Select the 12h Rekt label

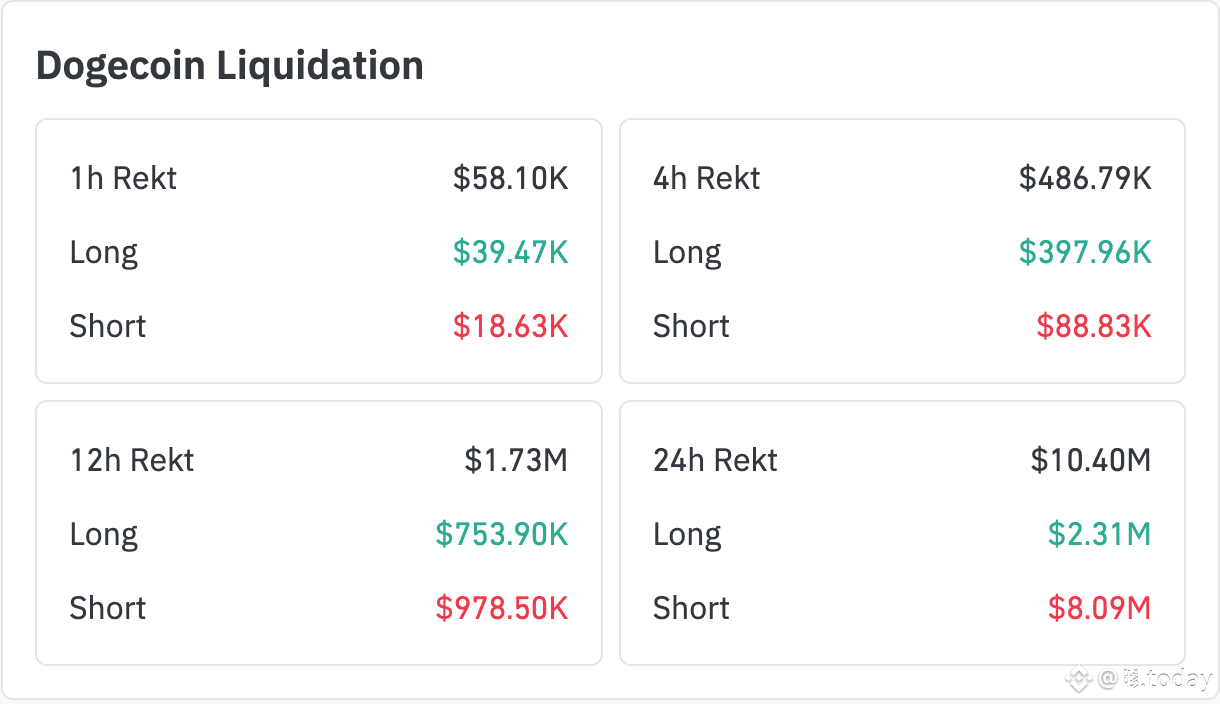point(132,461)
